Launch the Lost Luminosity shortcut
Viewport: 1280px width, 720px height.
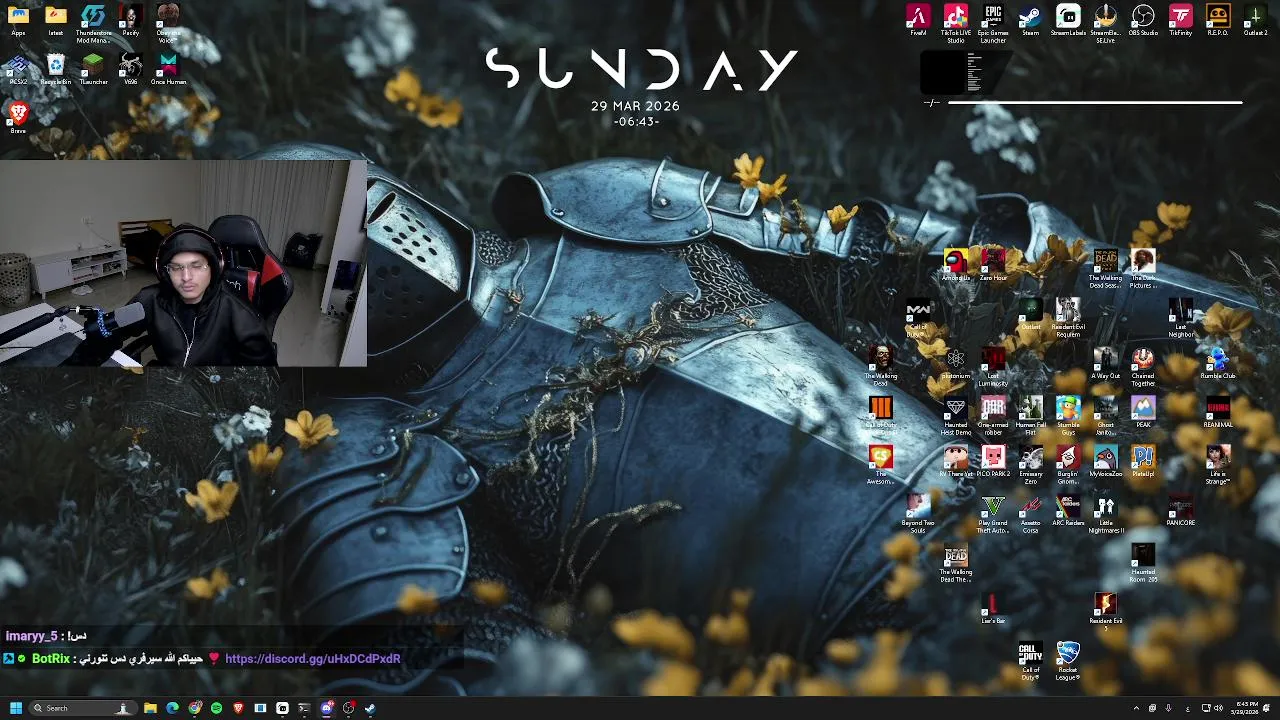993,366
